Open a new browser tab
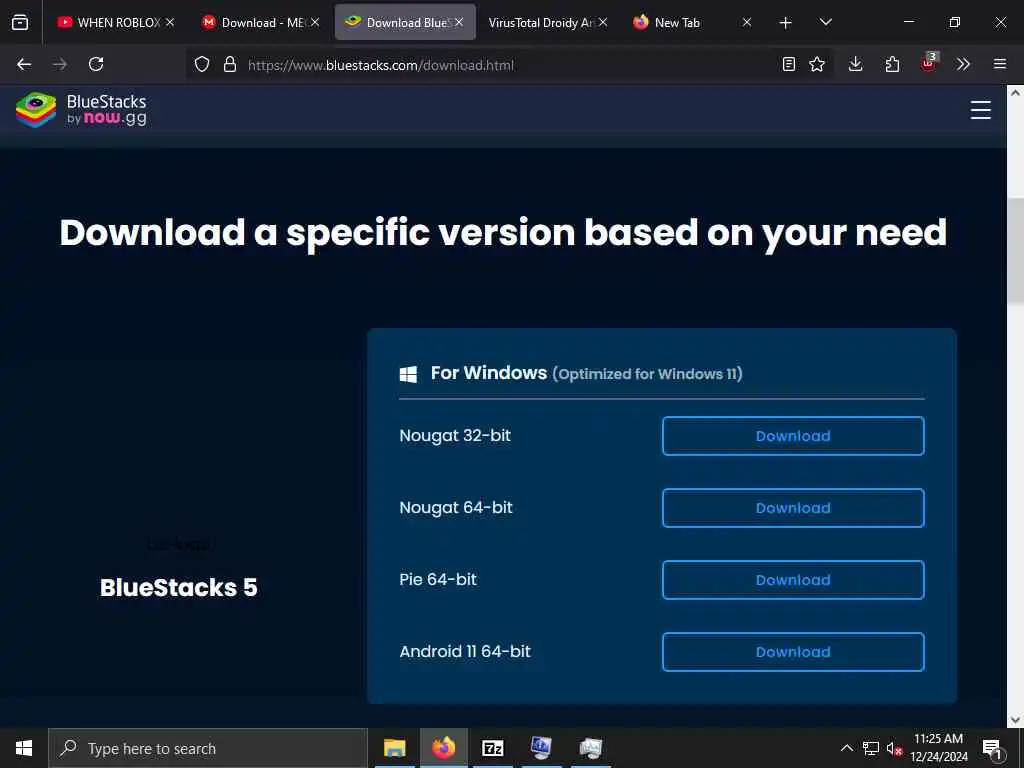 pos(786,23)
